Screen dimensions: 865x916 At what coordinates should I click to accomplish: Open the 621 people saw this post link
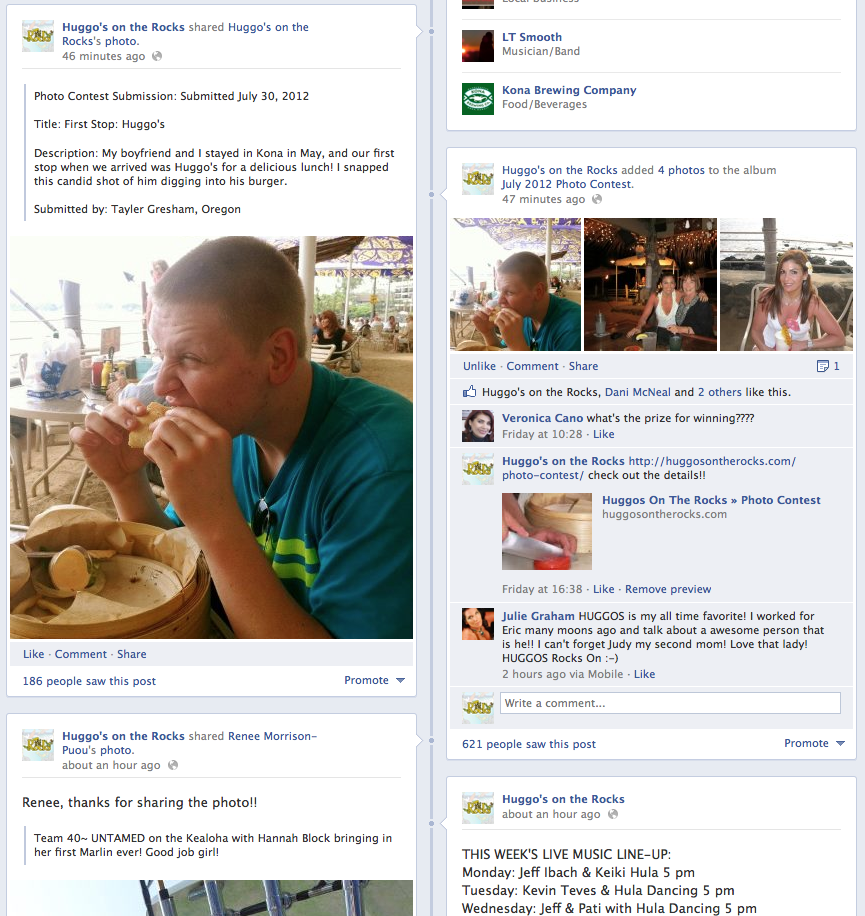pos(529,744)
